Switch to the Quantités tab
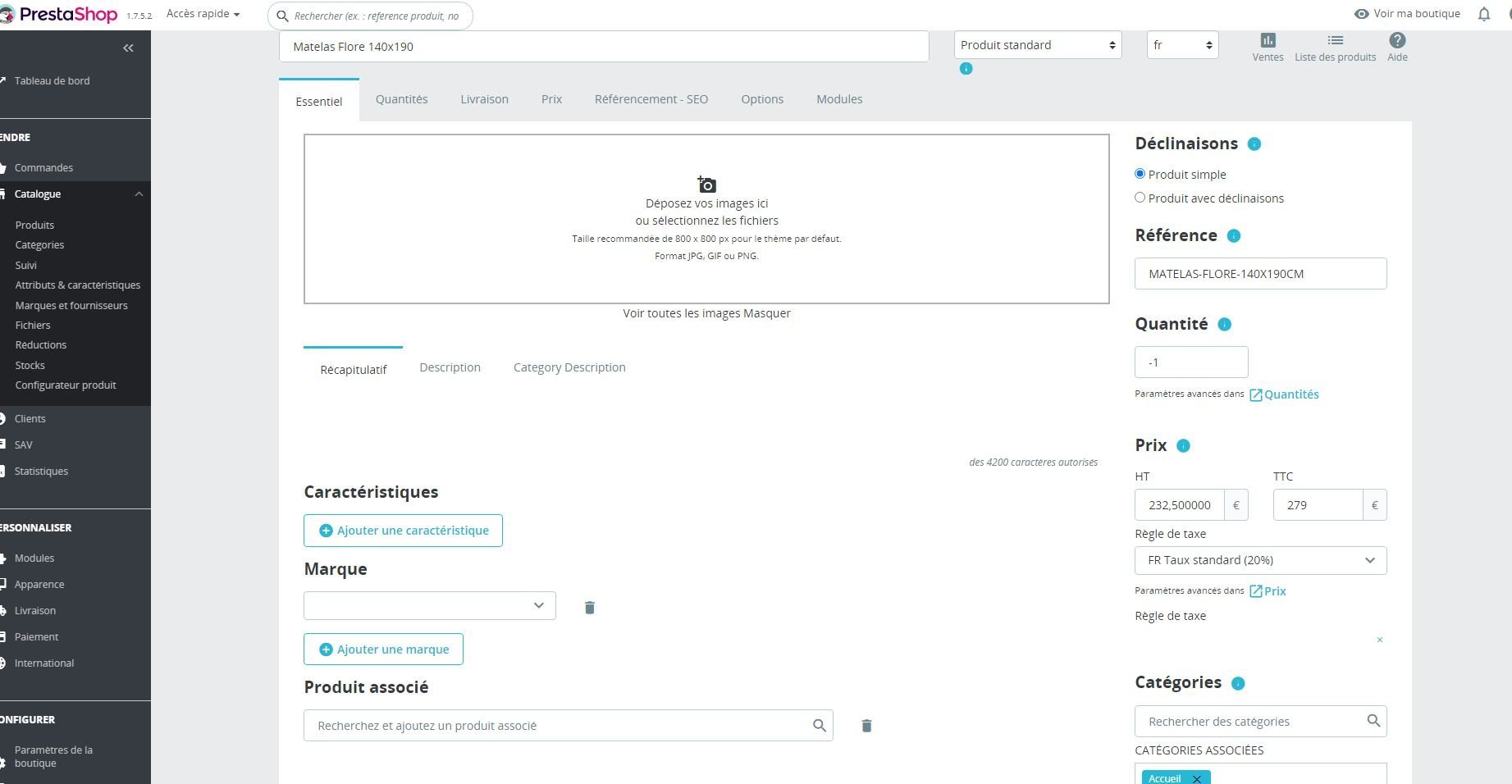This screenshot has width=1512, height=784. 402,99
